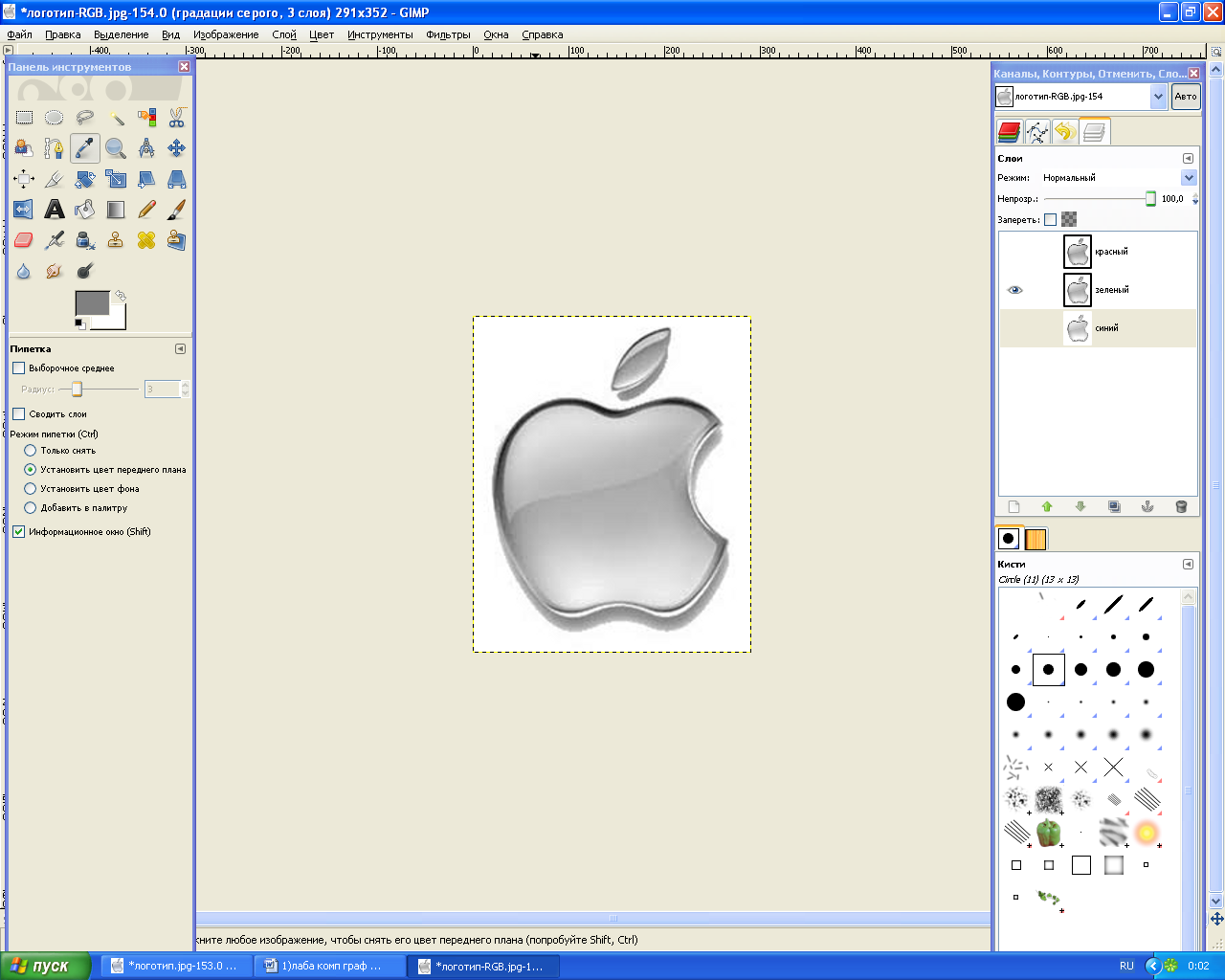Select the Airbrush tool
The image size is (1225, 980).
click(x=55, y=240)
